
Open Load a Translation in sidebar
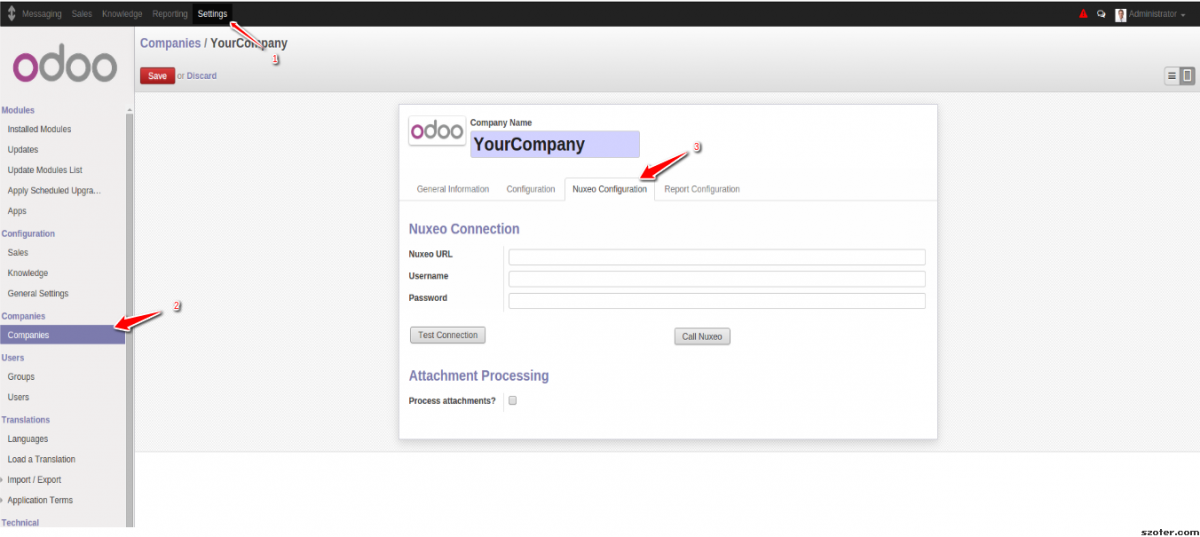(x=41, y=459)
